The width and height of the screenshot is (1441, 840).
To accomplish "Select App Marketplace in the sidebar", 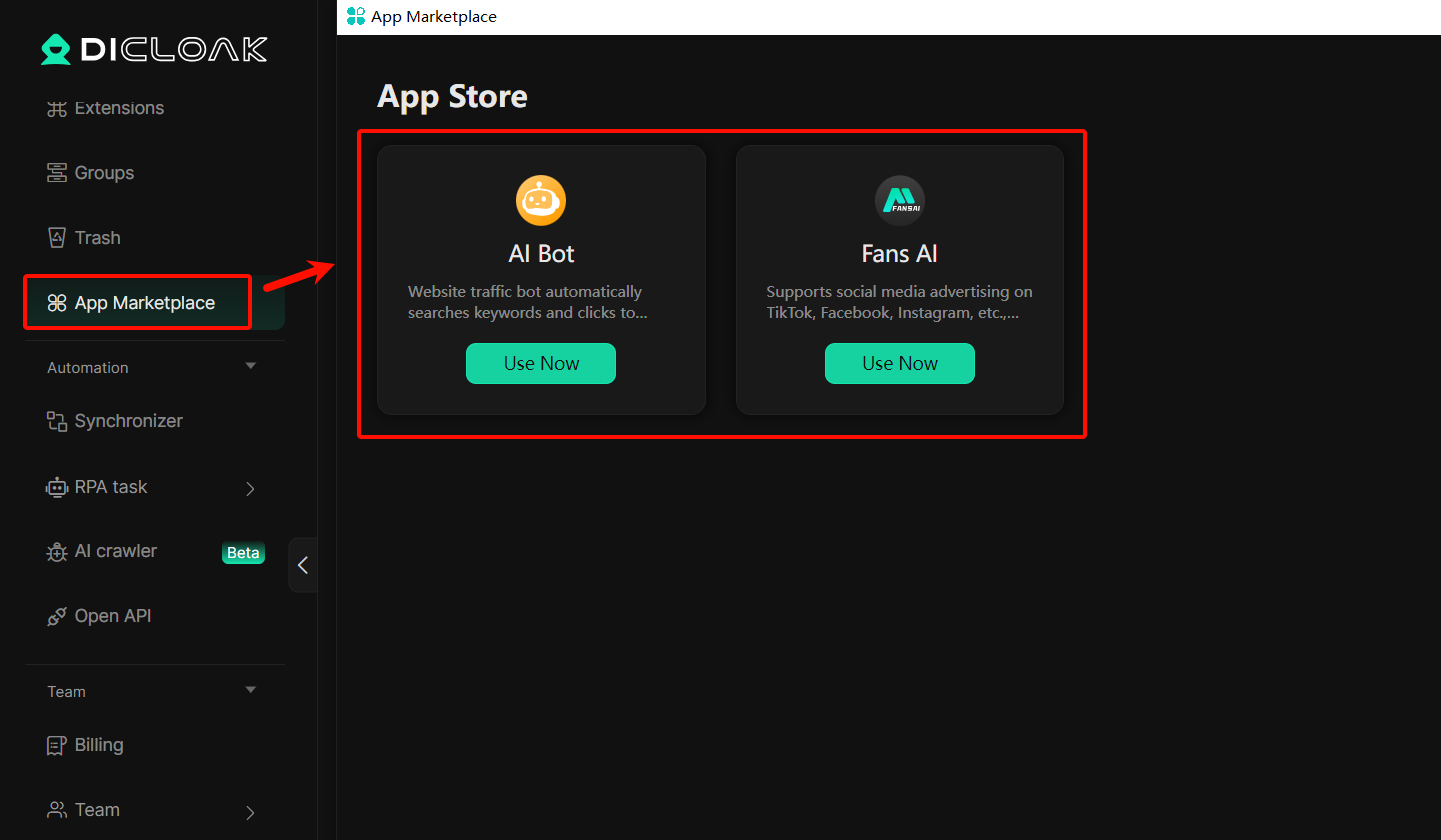I will pos(155,303).
